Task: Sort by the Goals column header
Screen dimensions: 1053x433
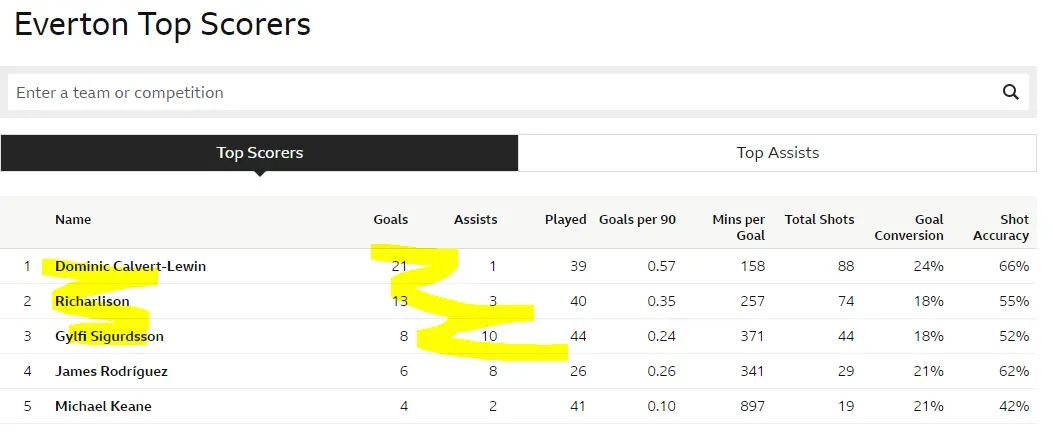Action: pos(390,219)
